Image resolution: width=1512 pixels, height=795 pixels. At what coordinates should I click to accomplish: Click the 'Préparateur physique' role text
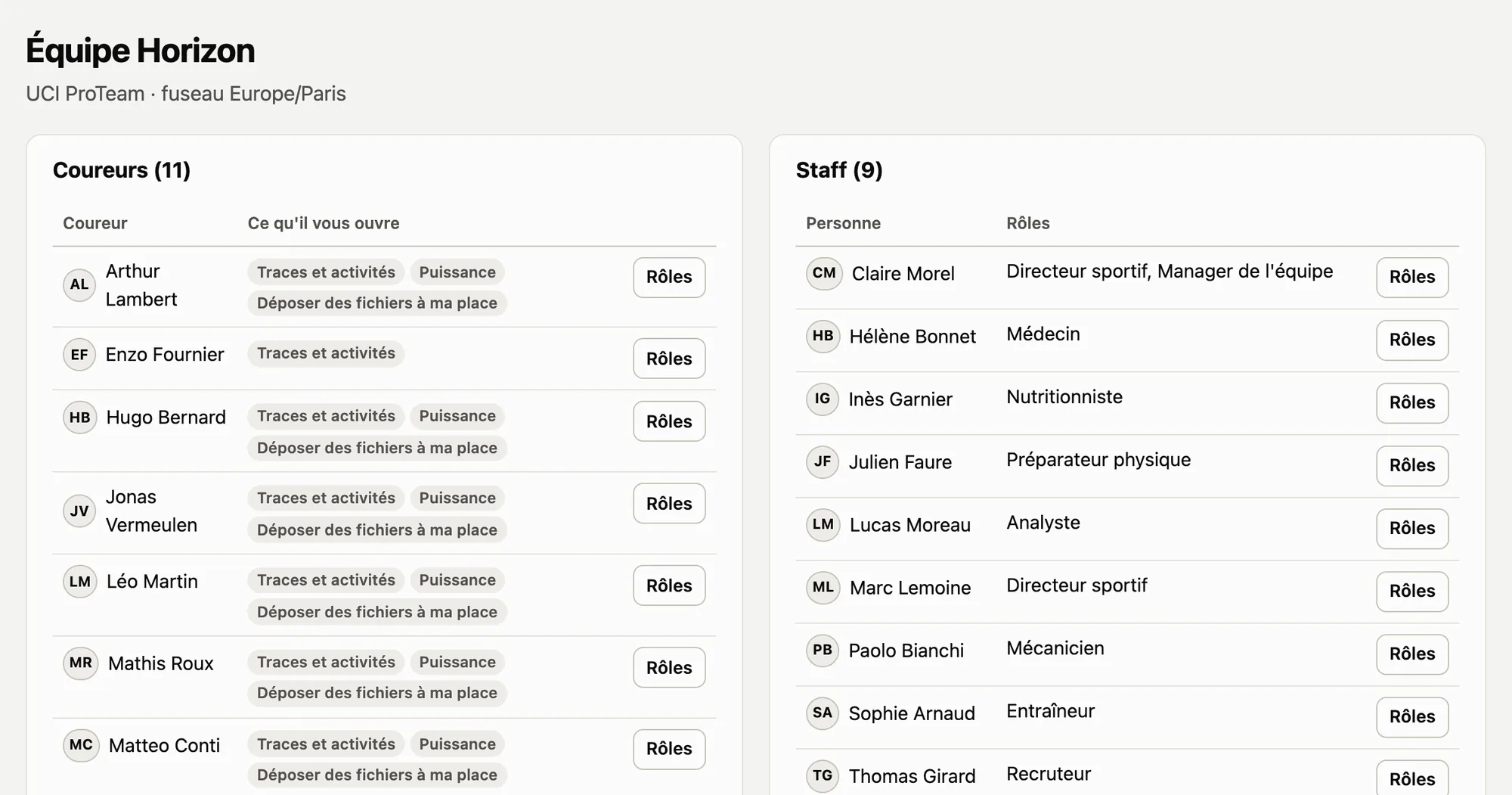pyautogui.click(x=1098, y=460)
